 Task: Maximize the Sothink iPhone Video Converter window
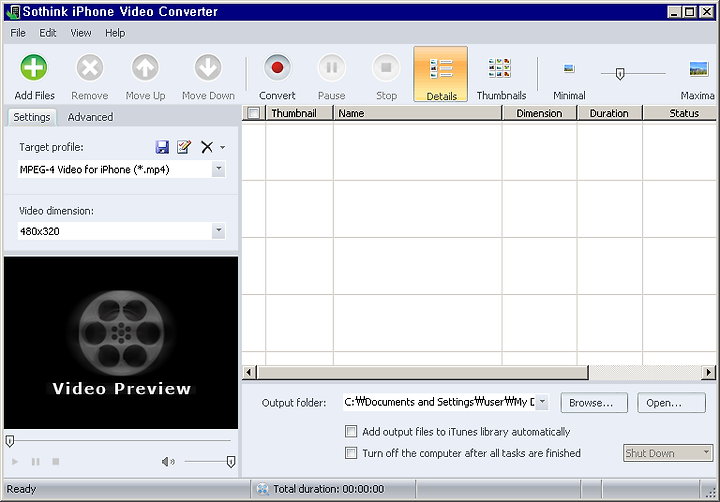coord(690,12)
